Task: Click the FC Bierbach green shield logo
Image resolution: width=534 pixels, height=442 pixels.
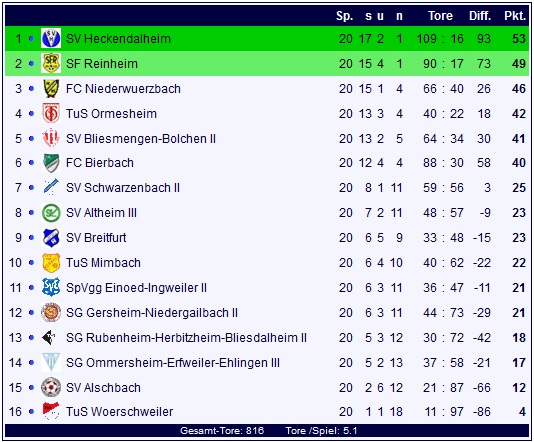Action: click(x=51, y=163)
